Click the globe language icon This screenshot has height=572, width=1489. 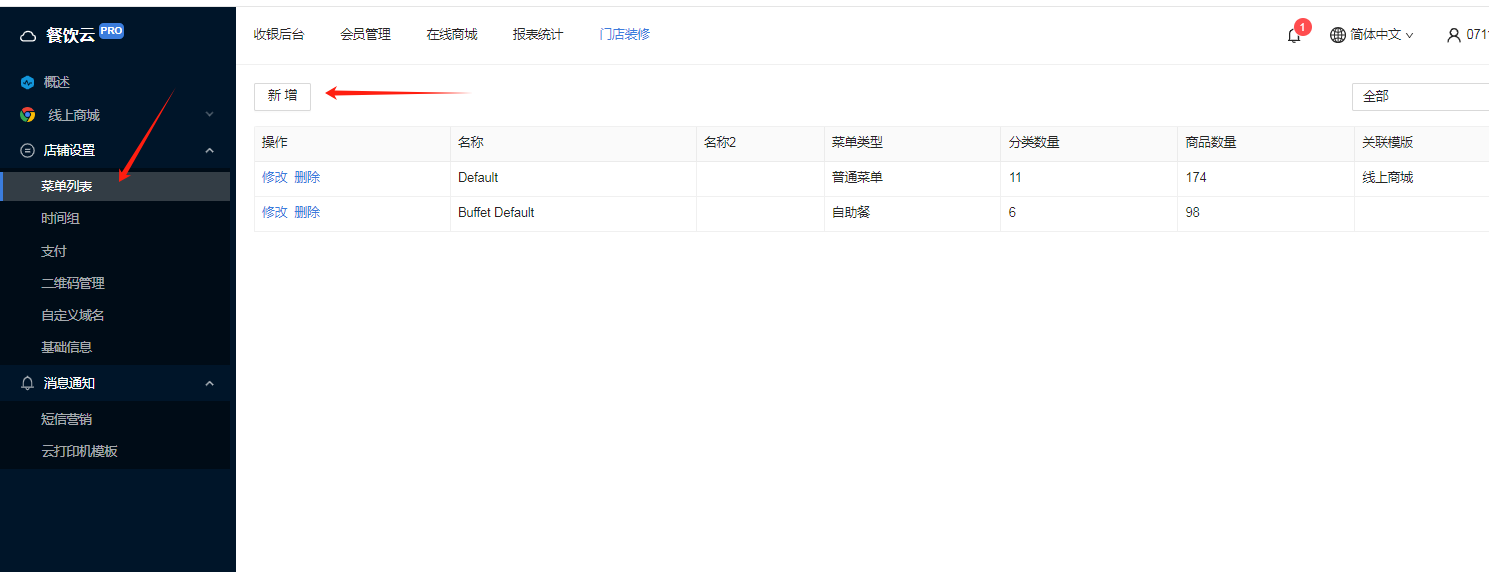(x=1338, y=35)
